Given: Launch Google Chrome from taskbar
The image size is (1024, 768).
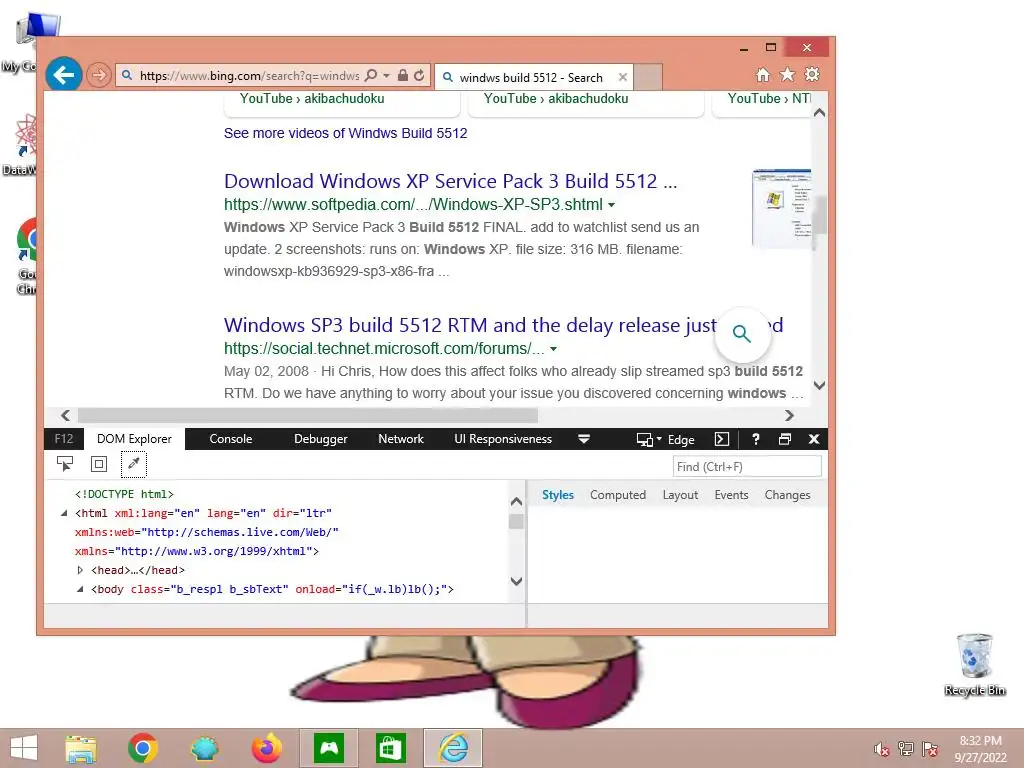Looking at the screenshot, I should (142, 748).
